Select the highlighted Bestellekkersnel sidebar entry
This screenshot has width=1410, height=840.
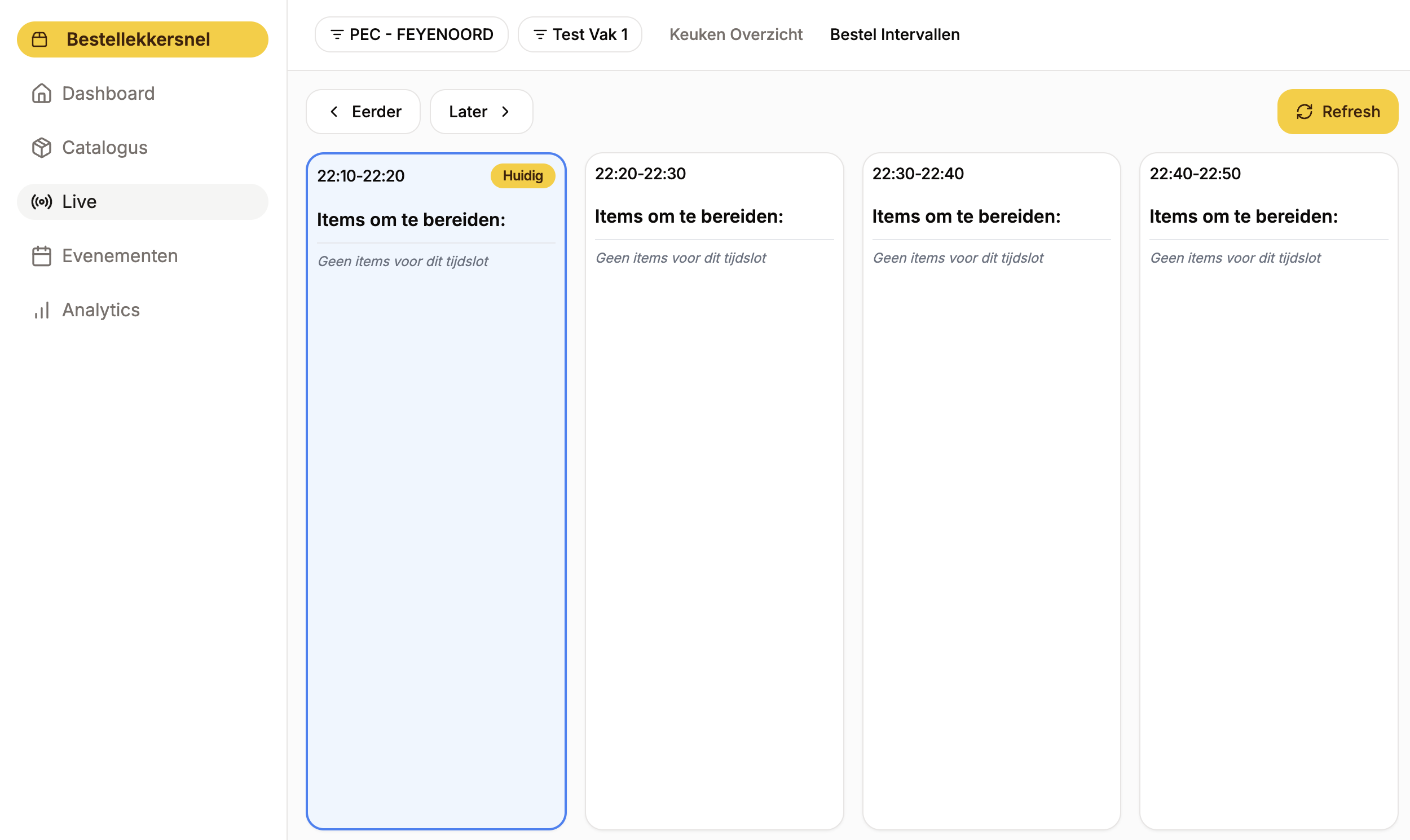tap(142, 38)
